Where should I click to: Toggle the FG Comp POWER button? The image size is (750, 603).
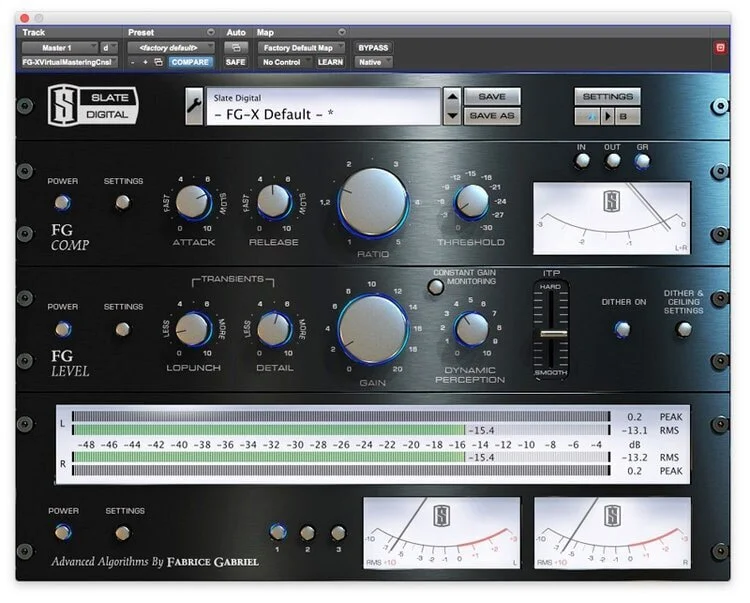click(63, 202)
